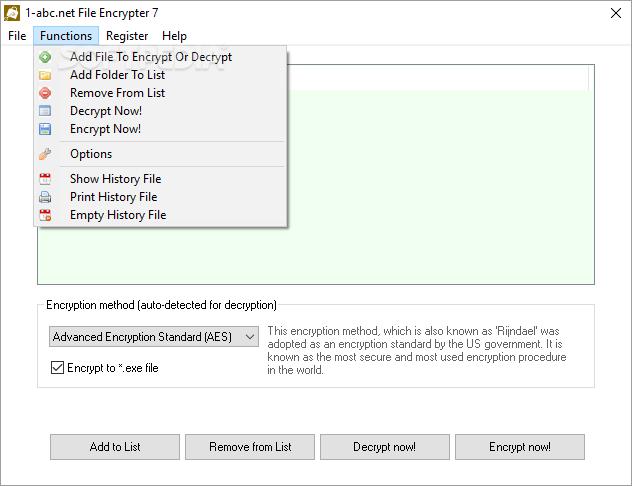Click the Empty History File calendar icon
632x486 pixels.
click(45, 215)
